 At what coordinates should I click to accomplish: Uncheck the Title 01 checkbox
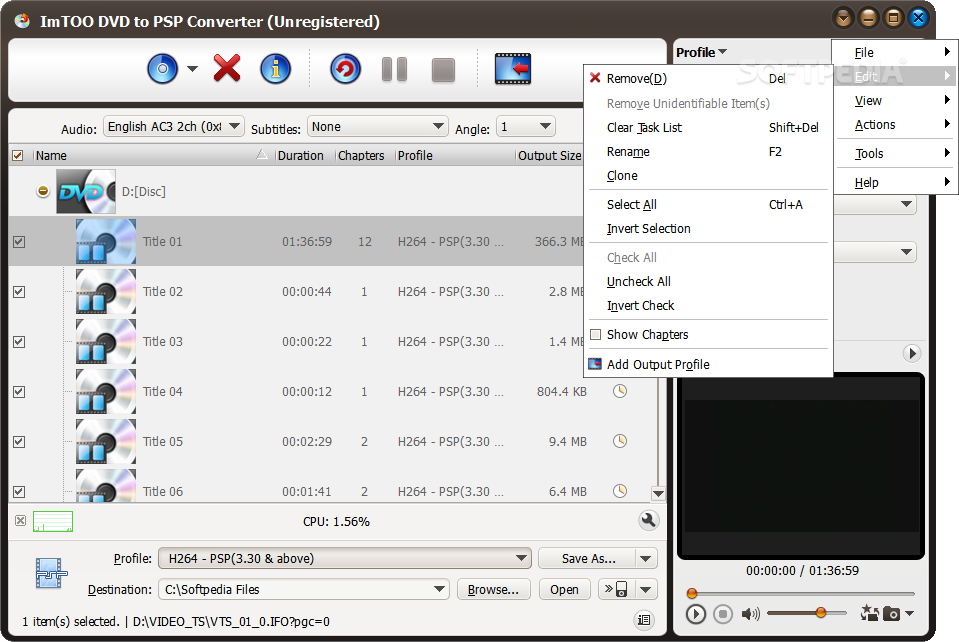pyautogui.click(x=19, y=242)
